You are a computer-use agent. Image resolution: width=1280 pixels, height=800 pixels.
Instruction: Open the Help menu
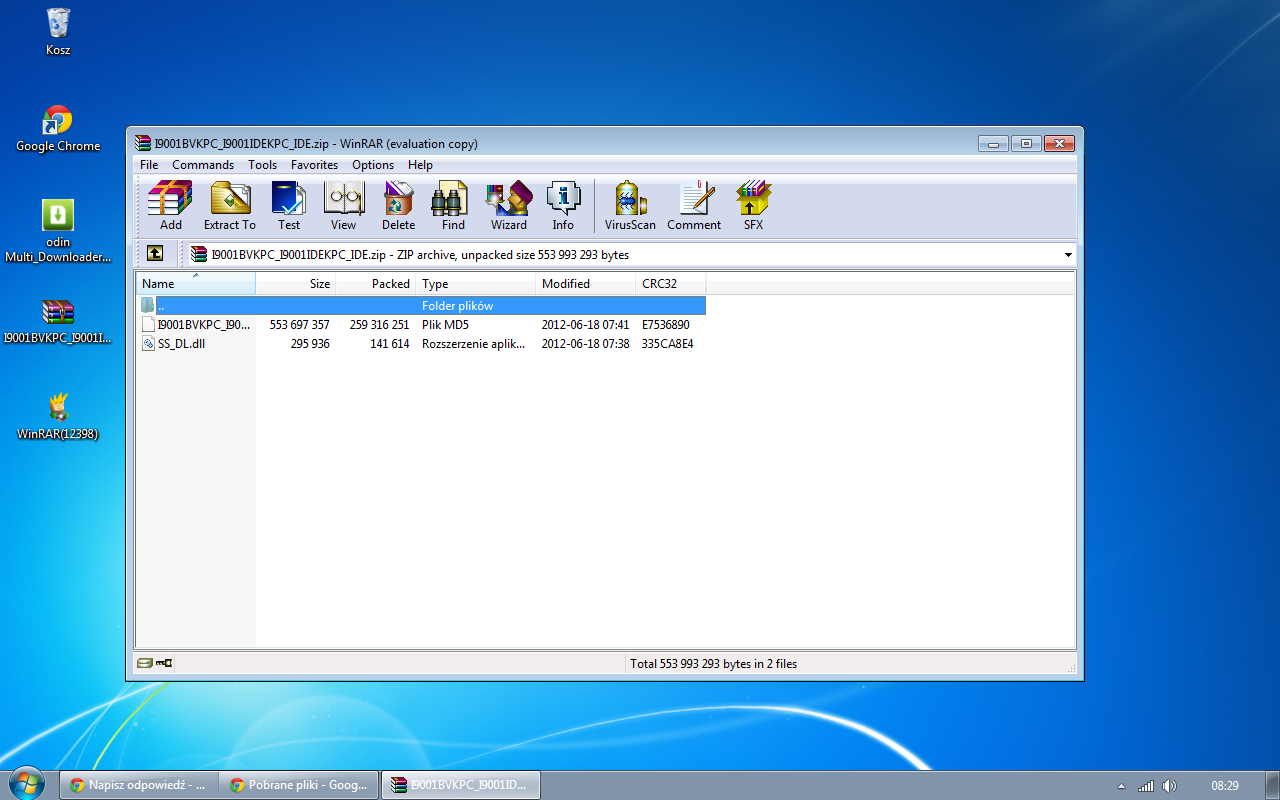coord(420,165)
